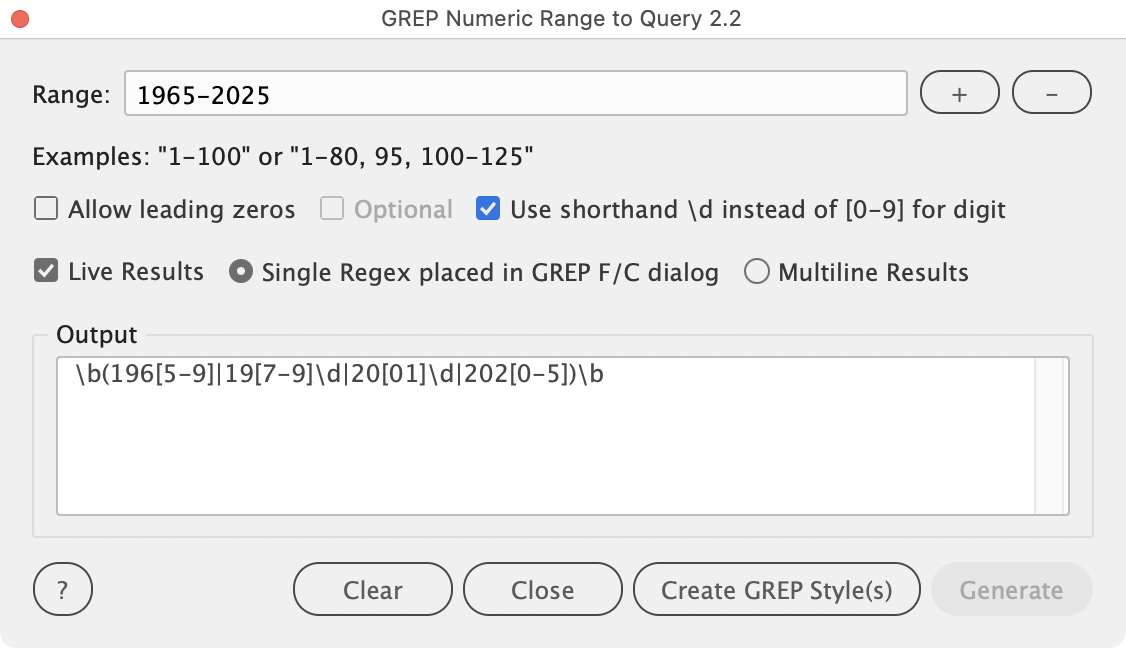Screen dimensions: 1126x648
Task: Click the window title bar text
Action: tap(561, 19)
